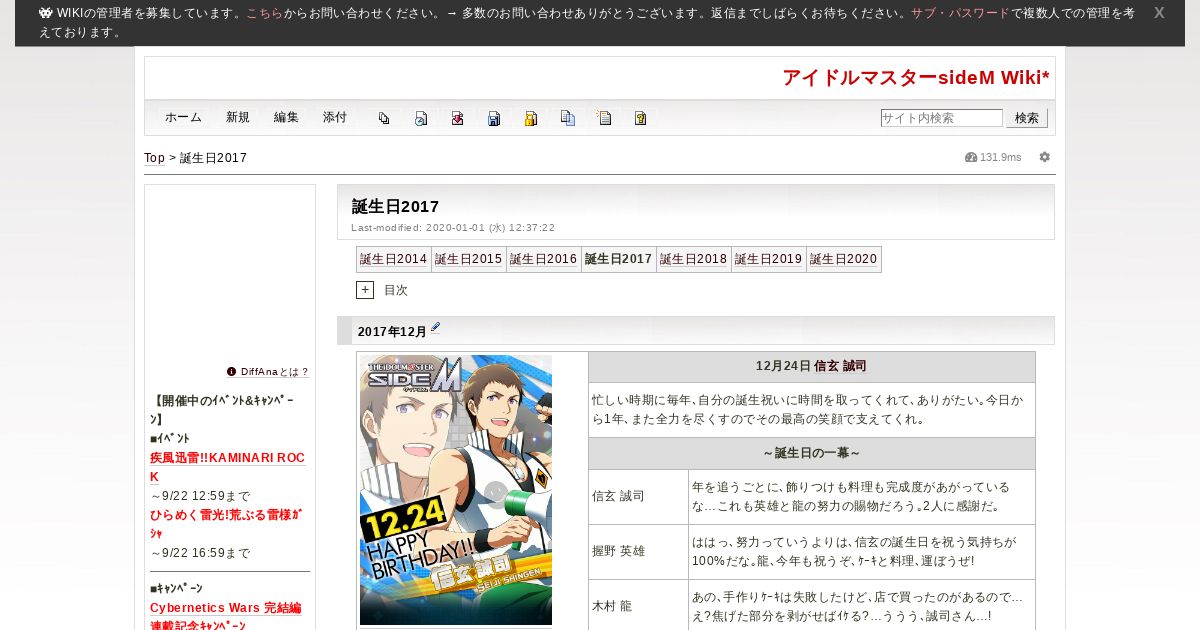Click the padlock freeze icon in toolbar

(531, 118)
